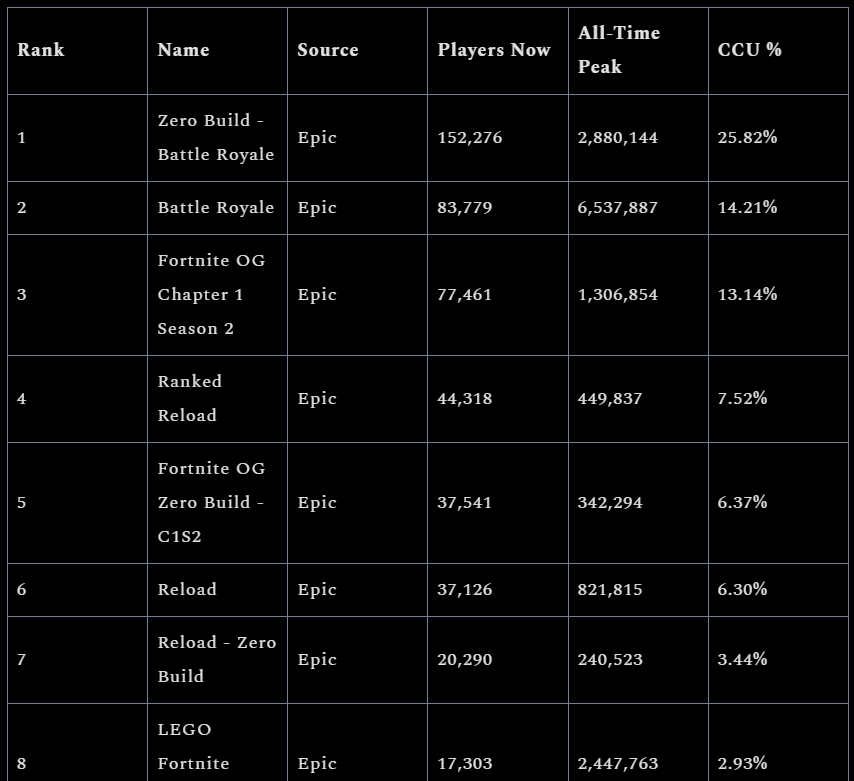Click the 152,276 players now value

469,138
